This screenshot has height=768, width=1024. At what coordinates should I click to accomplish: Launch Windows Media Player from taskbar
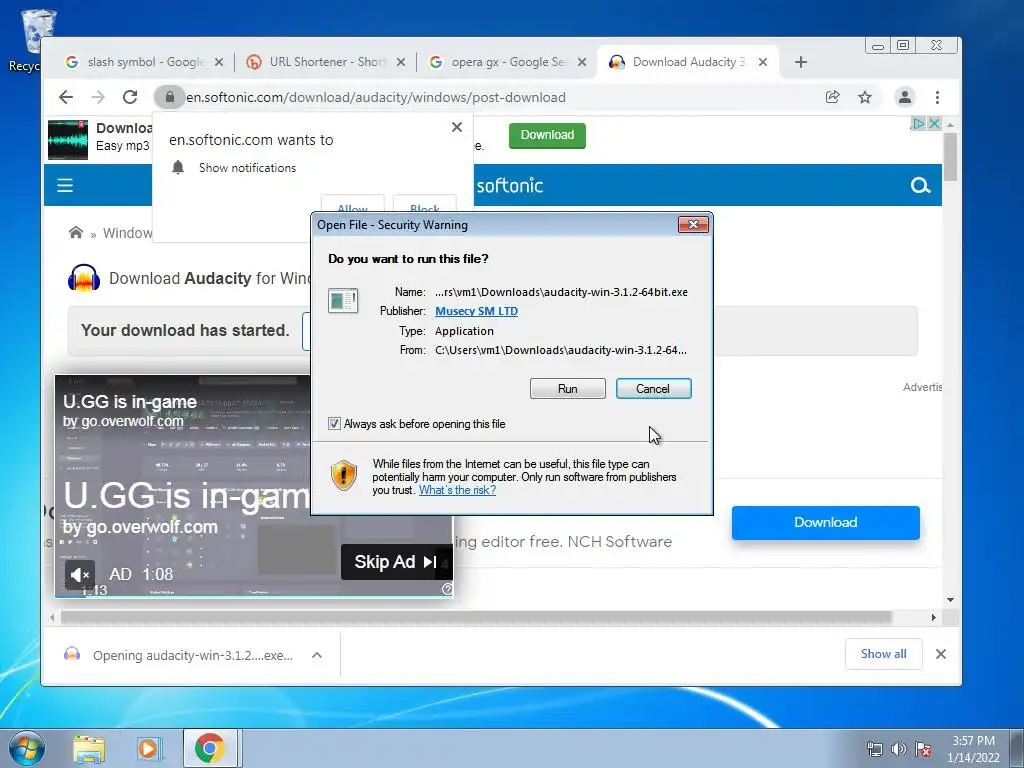click(149, 749)
